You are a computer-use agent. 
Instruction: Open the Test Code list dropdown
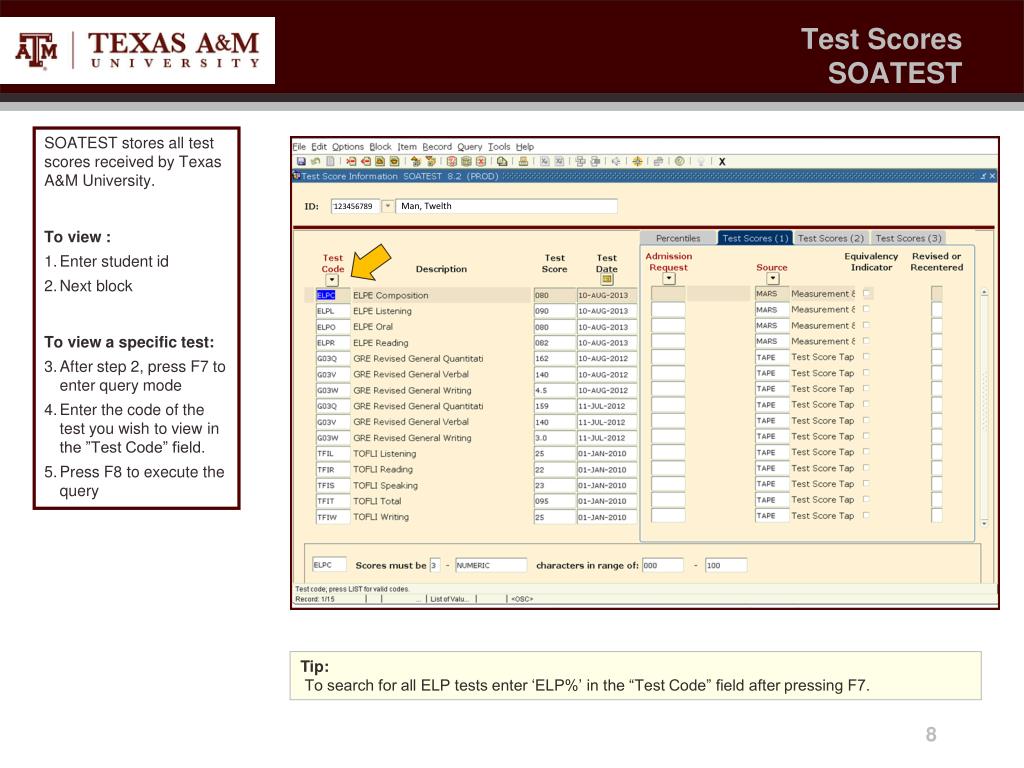click(332, 280)
